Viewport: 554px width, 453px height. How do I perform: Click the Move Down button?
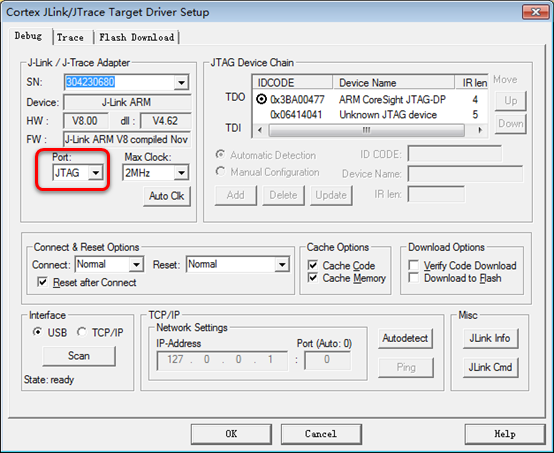pos(511,124)
